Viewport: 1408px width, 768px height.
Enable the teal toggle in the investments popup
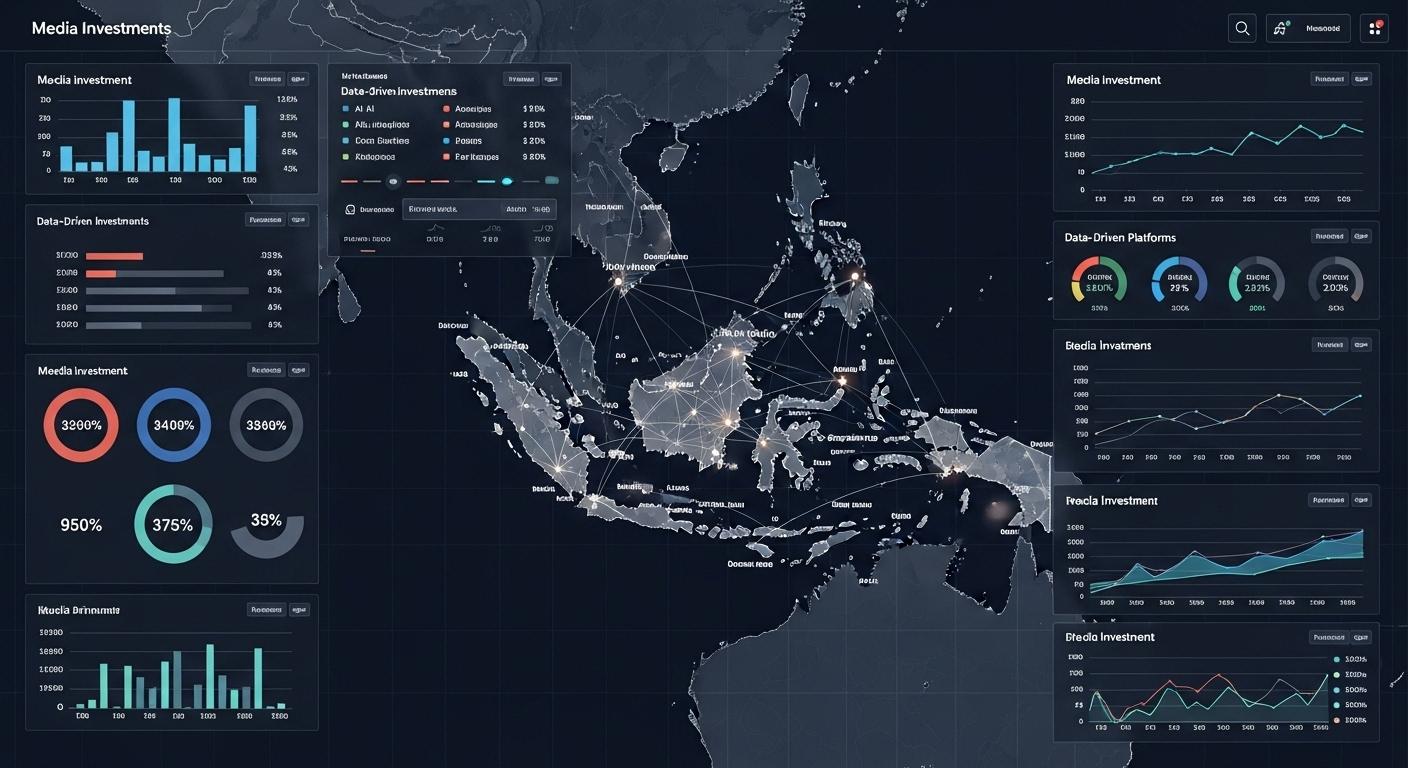[507, 181]
